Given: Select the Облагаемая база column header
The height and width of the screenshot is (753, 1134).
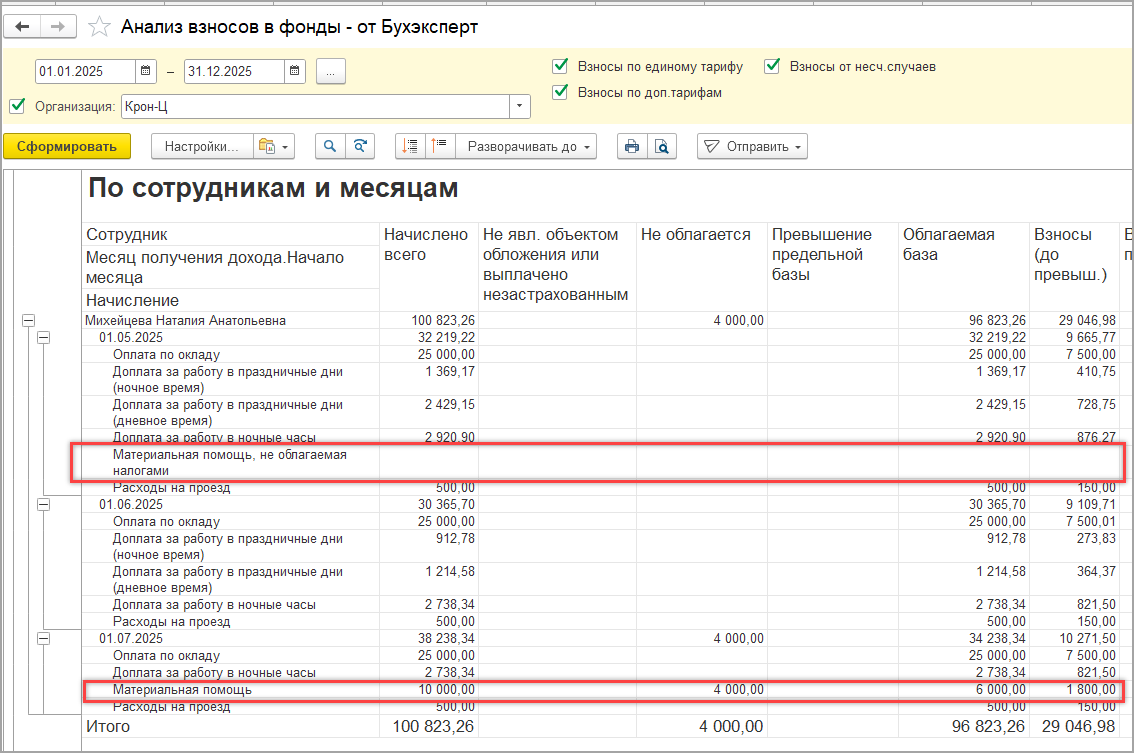Looking at the screenshot, I should click(x=963, y=267).
